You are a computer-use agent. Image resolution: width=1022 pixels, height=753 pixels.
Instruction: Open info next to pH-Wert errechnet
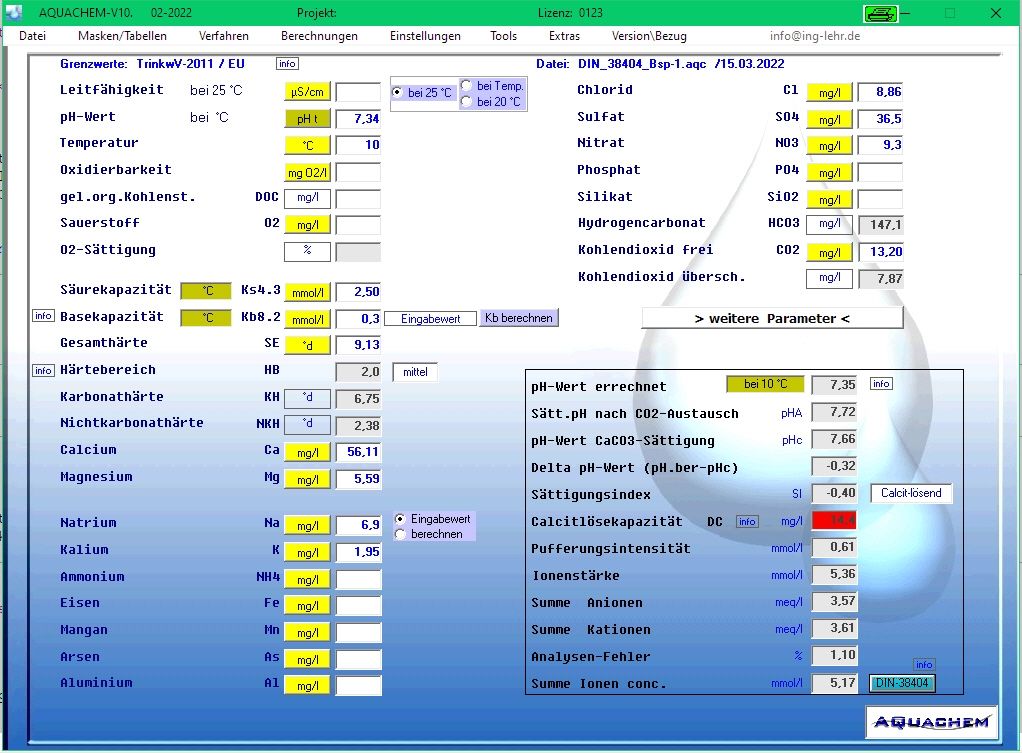[x=881, y=384]
